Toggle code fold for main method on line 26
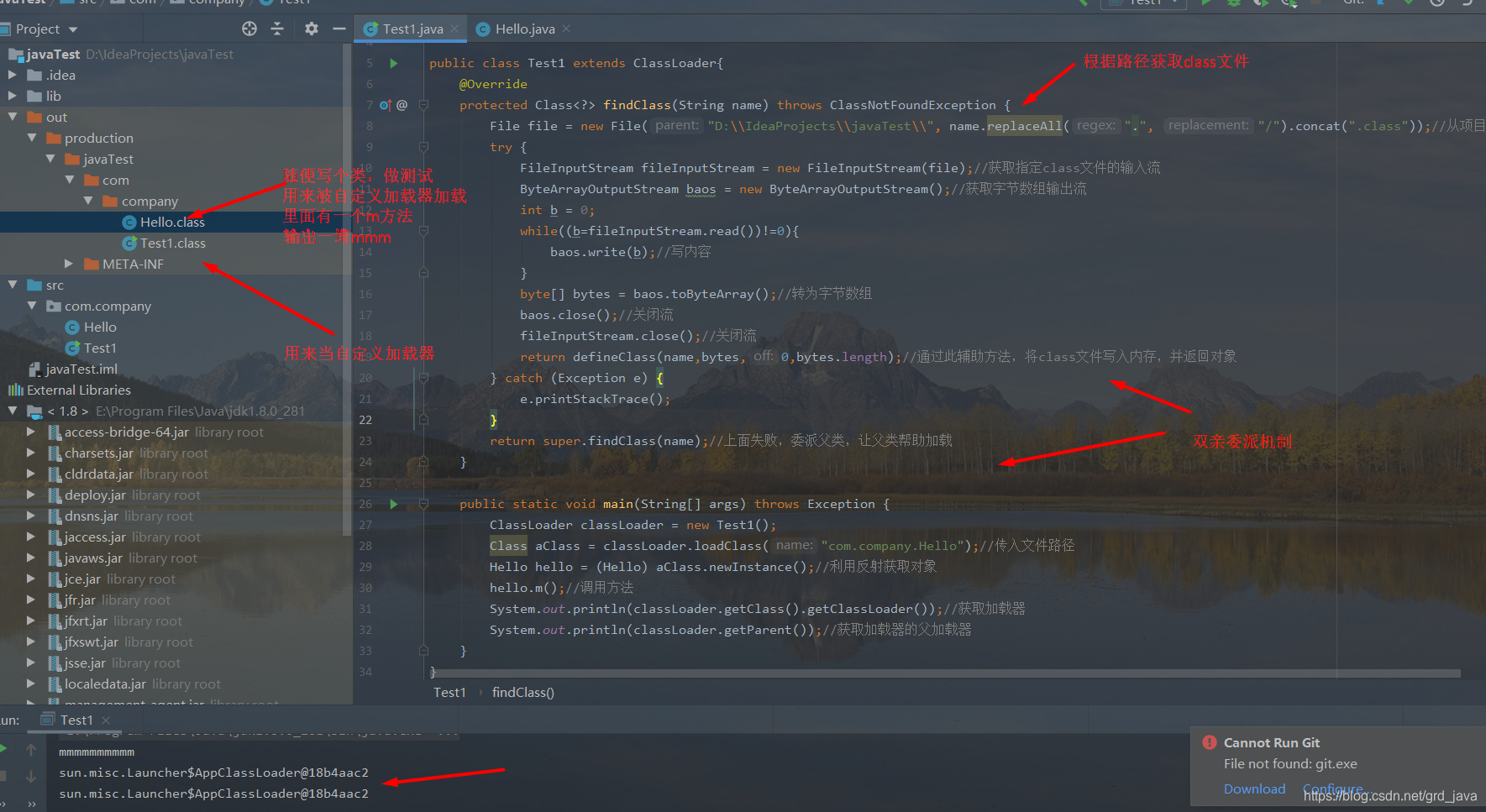Viewport: 1486px width, 812px height. (423, 504)
